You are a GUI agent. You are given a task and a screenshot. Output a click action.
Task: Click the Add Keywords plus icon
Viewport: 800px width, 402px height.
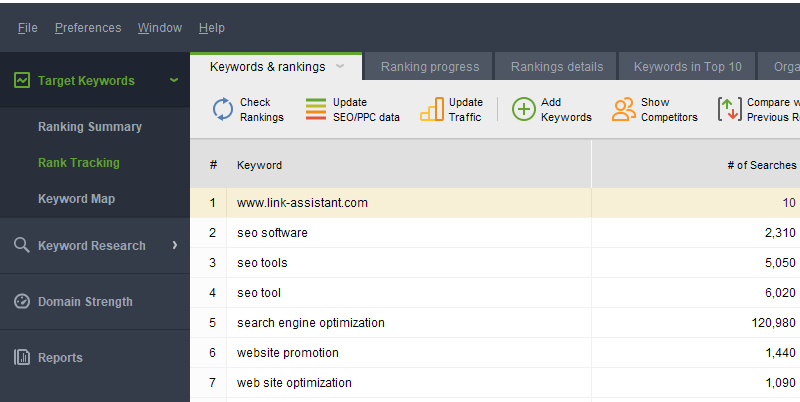click(524, 110)
